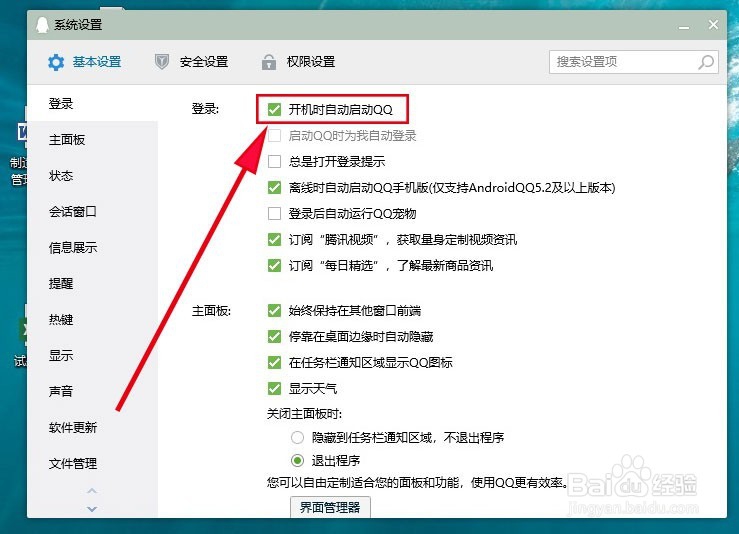
Task: Open the 热键 sidebar section
Action: [61, 320]
